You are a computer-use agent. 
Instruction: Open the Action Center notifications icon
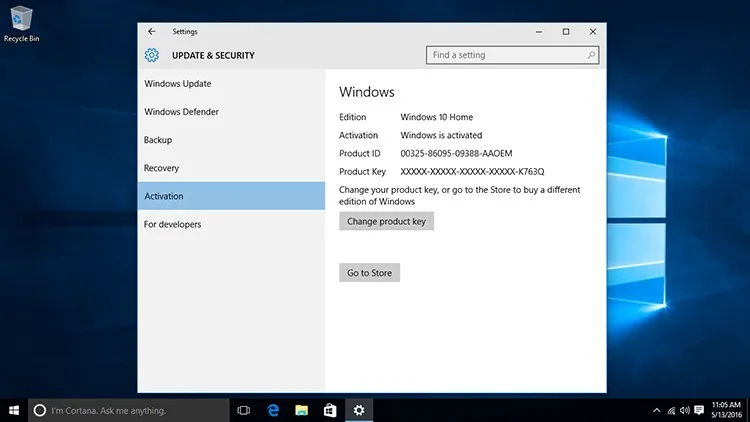[x=699, y=410]
